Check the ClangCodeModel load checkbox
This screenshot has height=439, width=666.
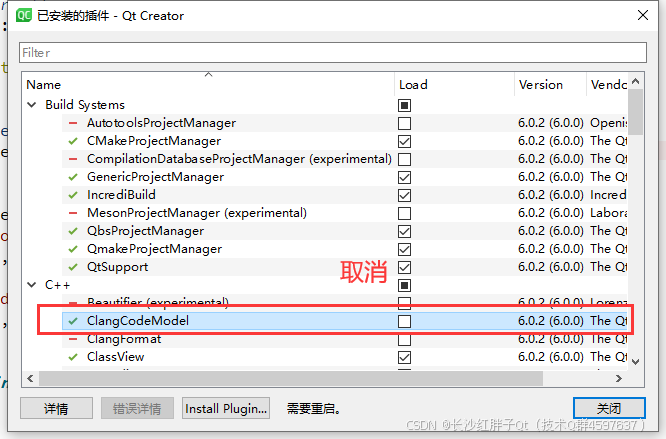[404, 321]
